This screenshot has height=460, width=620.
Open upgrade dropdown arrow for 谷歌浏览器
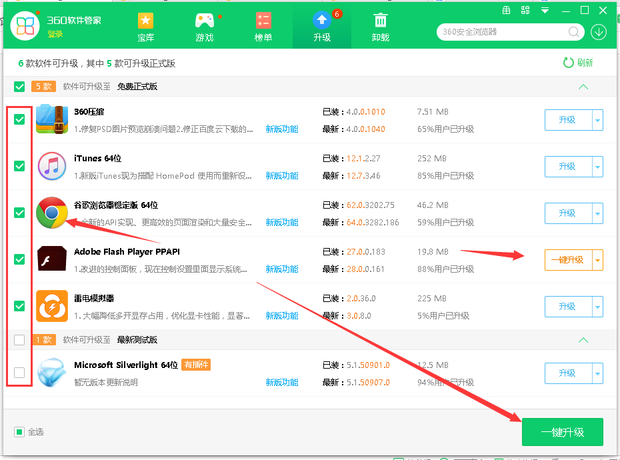coord(597,213)
